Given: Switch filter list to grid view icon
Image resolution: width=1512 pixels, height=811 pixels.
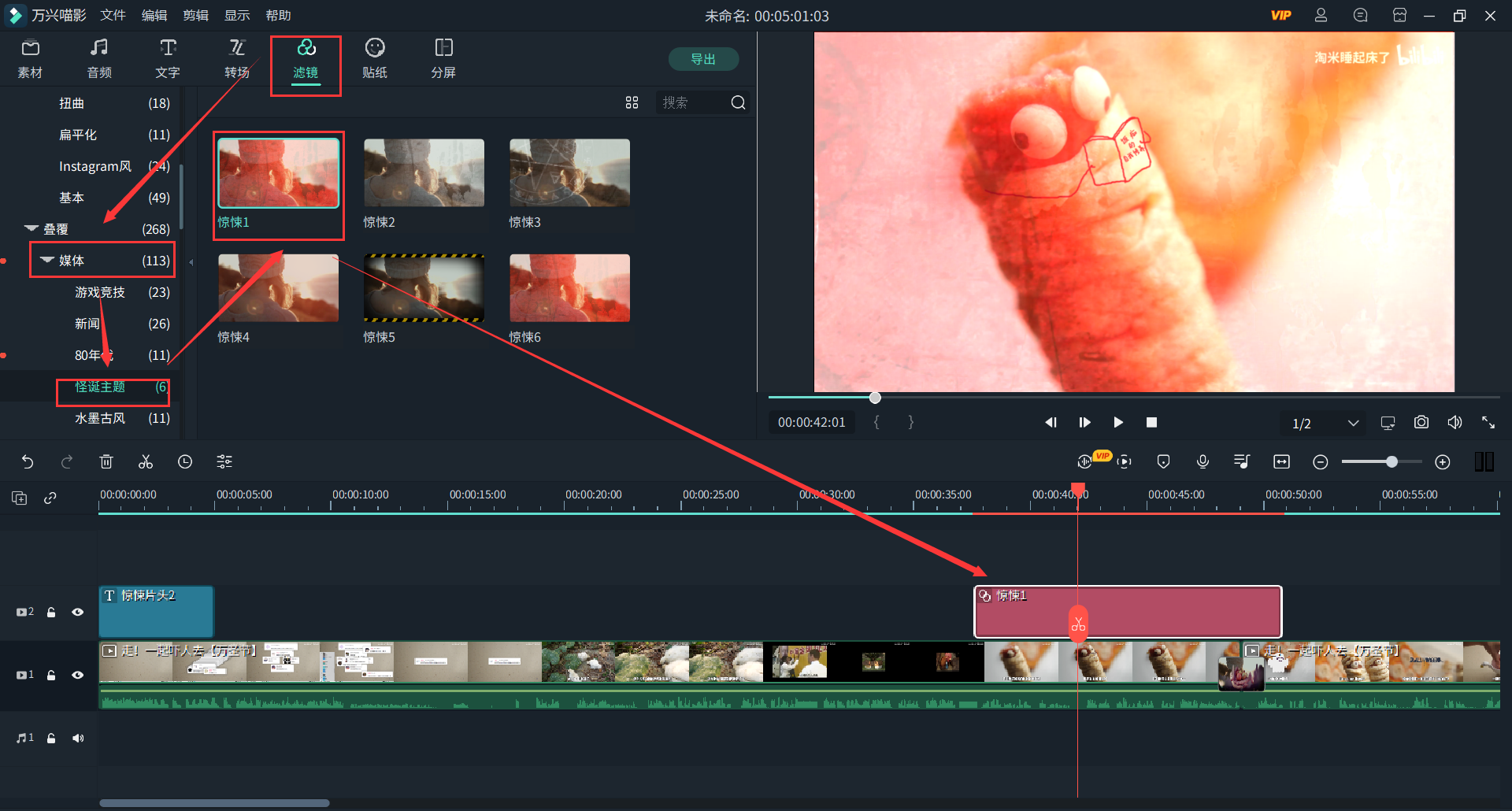Looking at the screenshot, I should click(x=632, y=103).
